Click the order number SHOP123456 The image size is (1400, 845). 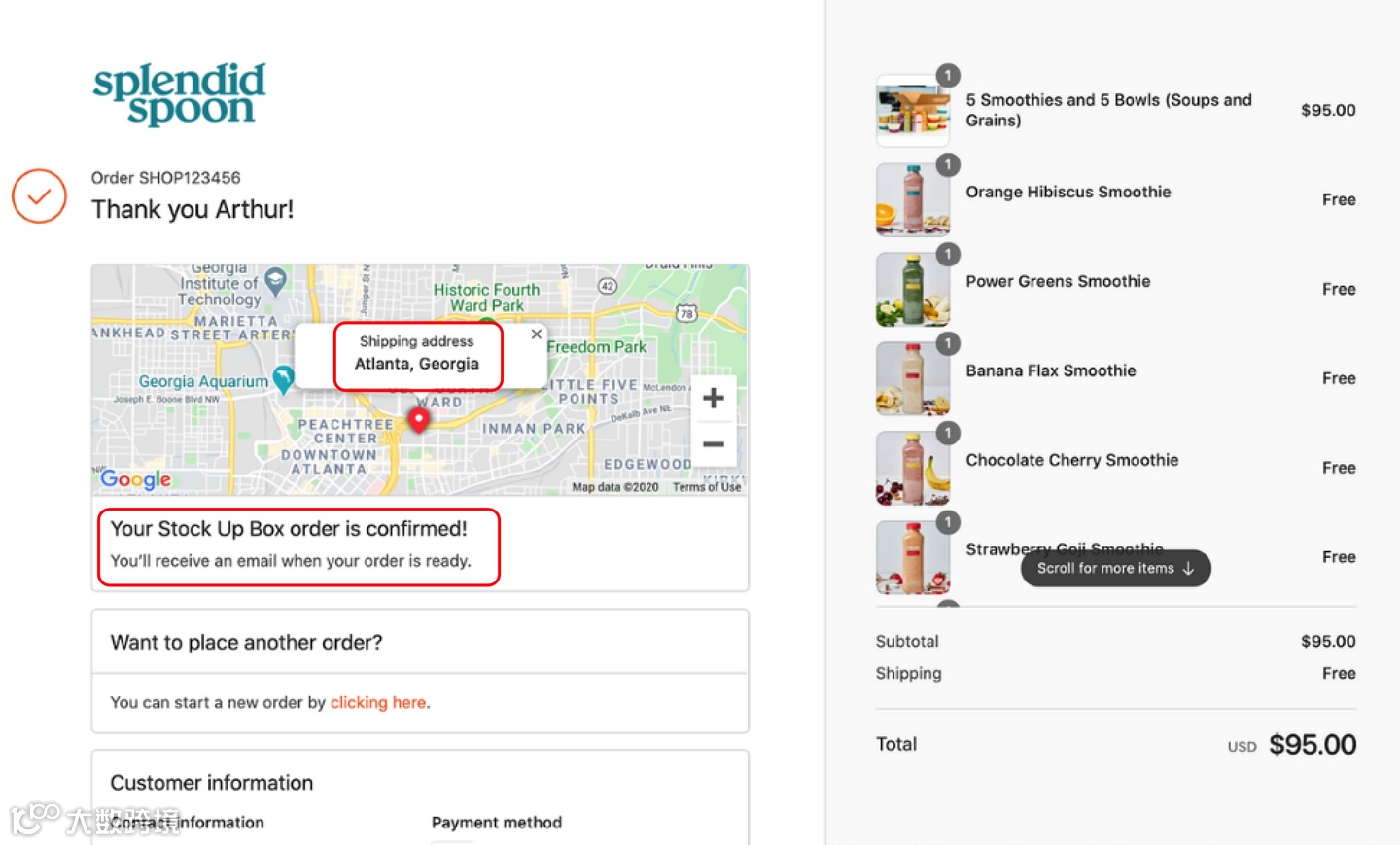point(190,178)
